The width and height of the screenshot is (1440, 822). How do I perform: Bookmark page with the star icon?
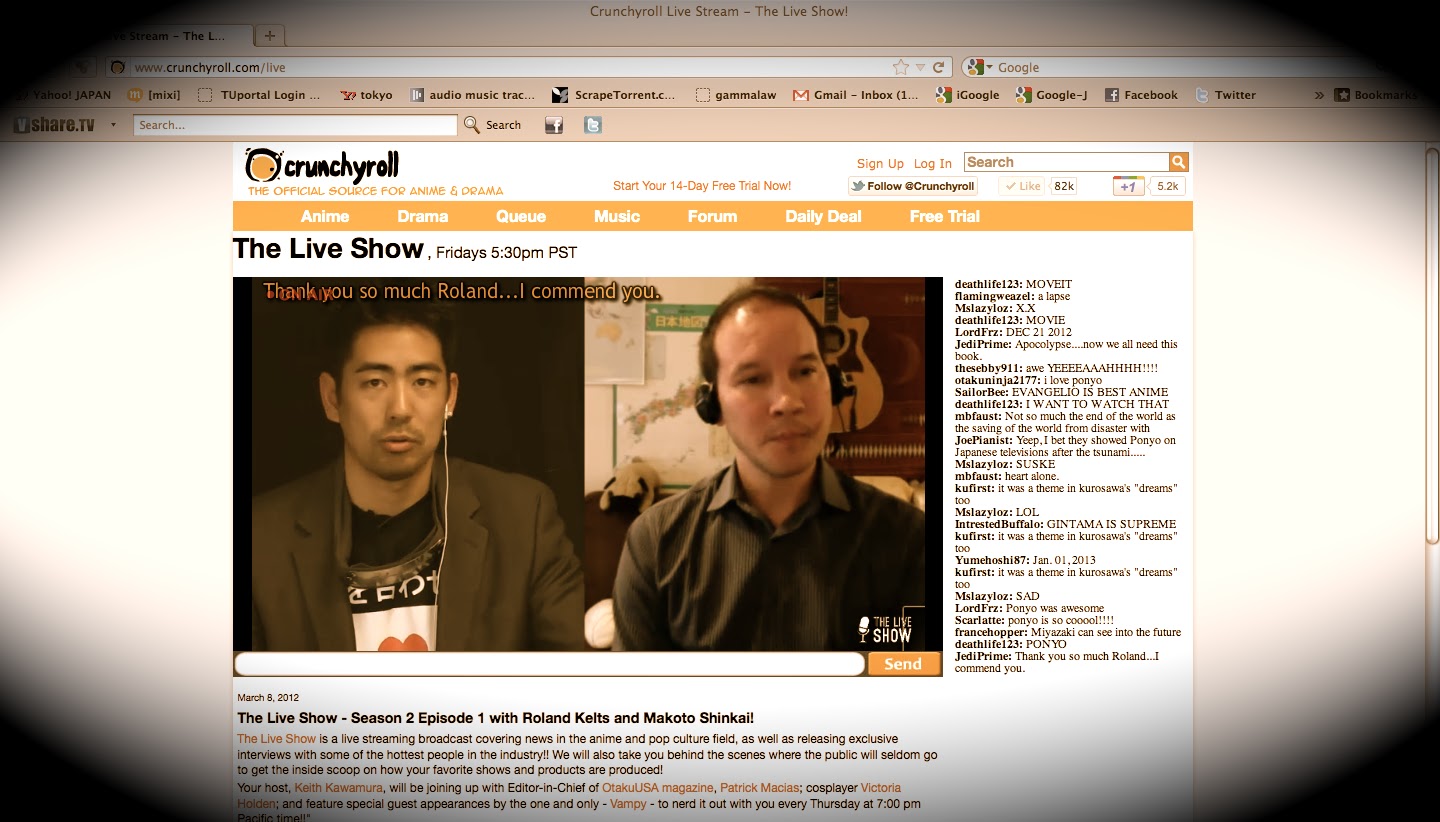[x=901, y=67]
